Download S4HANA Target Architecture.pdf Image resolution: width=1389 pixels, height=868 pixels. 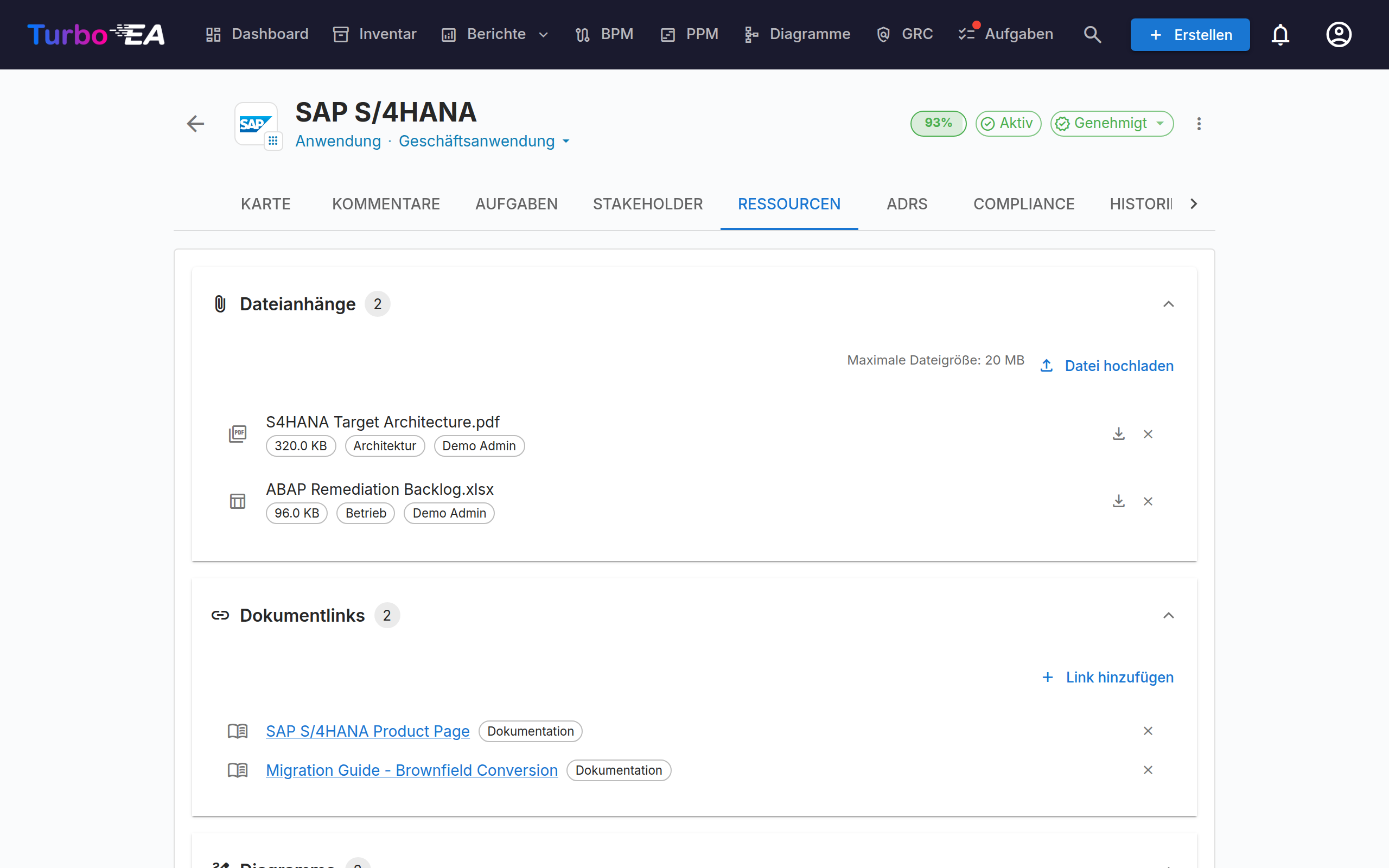coord(1119,434)
